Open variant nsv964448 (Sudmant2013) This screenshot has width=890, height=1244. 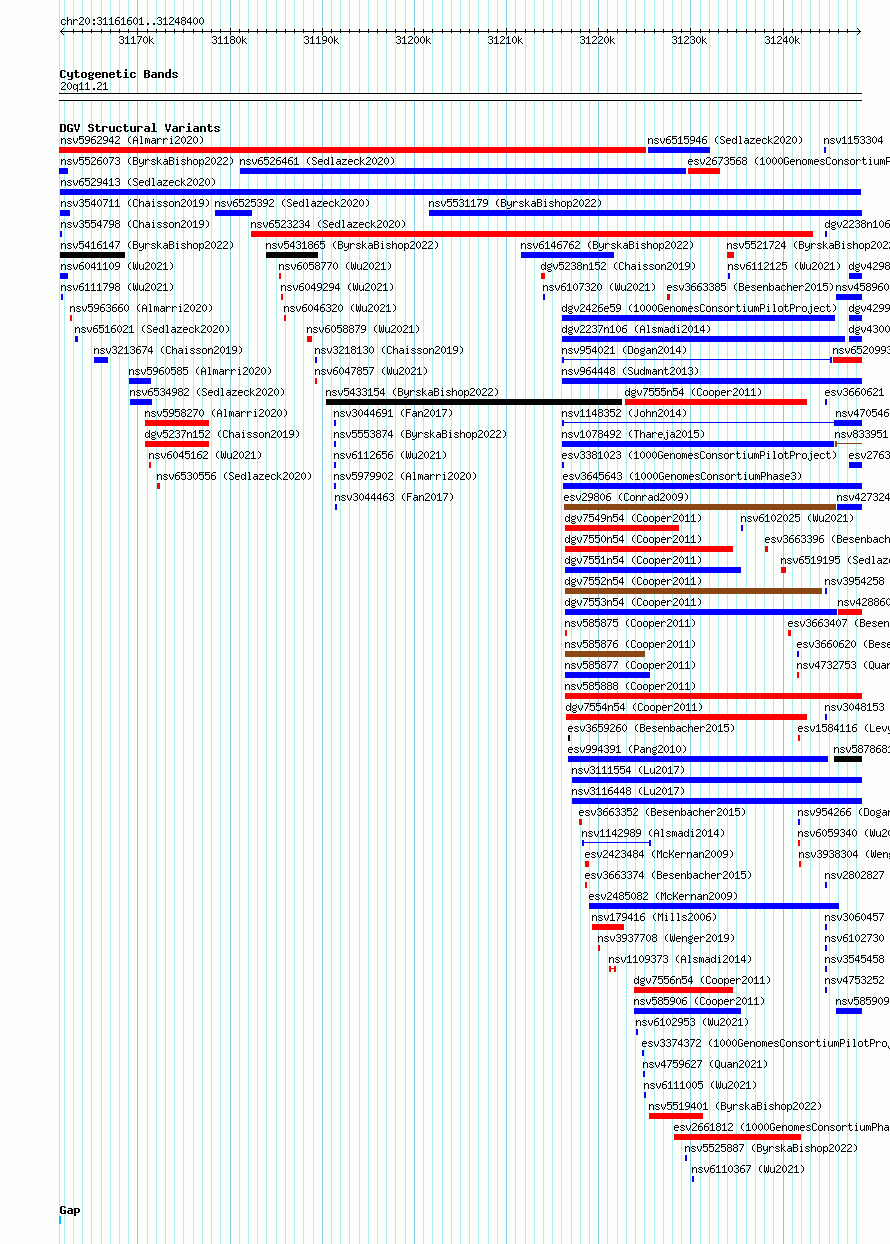630,372
